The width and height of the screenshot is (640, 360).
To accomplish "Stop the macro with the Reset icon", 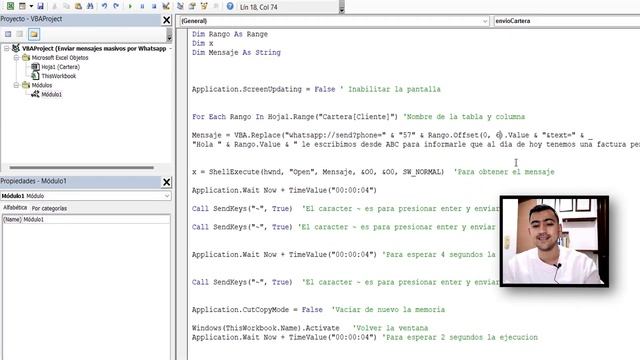I will coord(154,6).
